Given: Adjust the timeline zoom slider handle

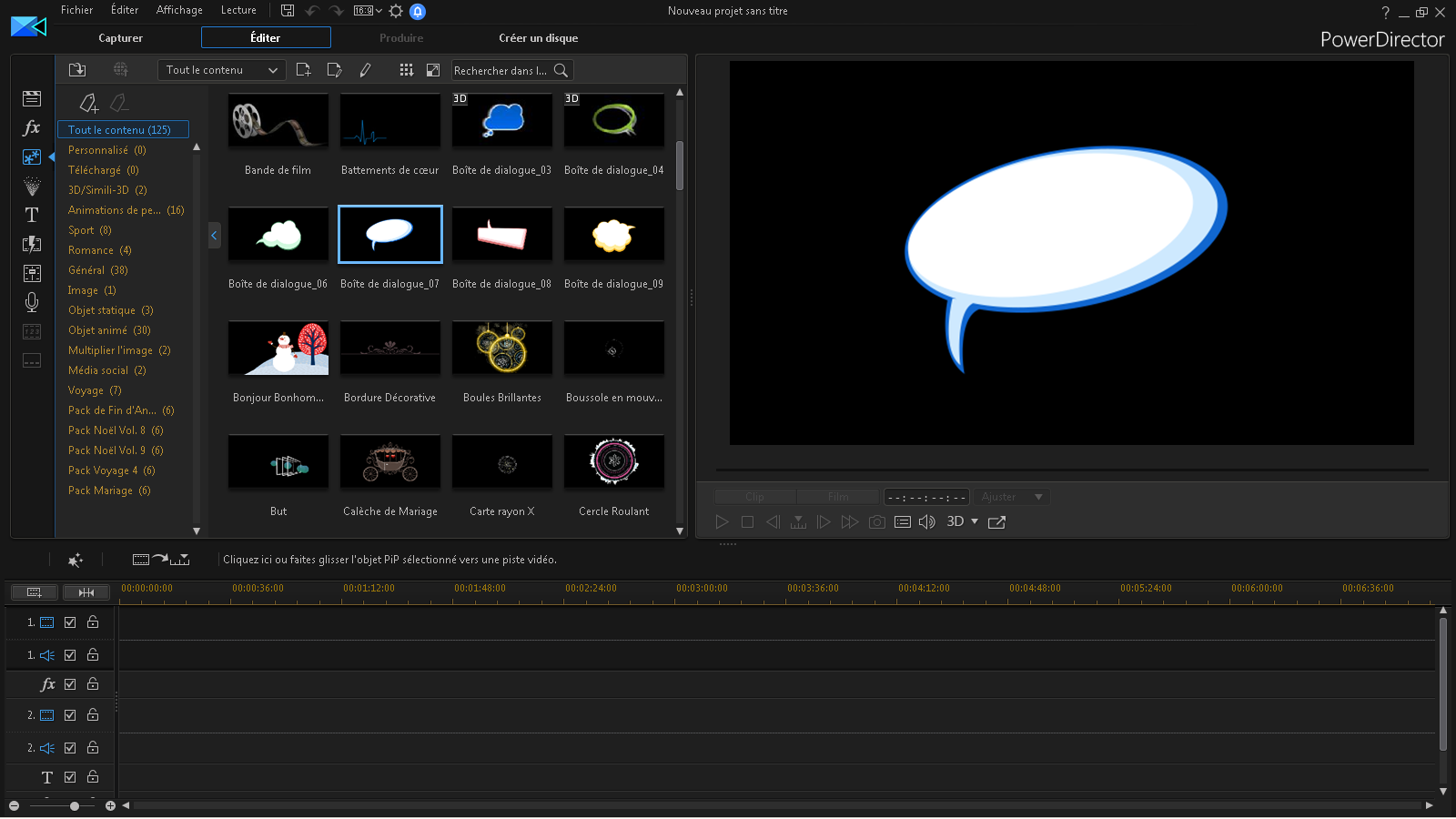Looking at the screenshot, I should (x=75, y=805).
